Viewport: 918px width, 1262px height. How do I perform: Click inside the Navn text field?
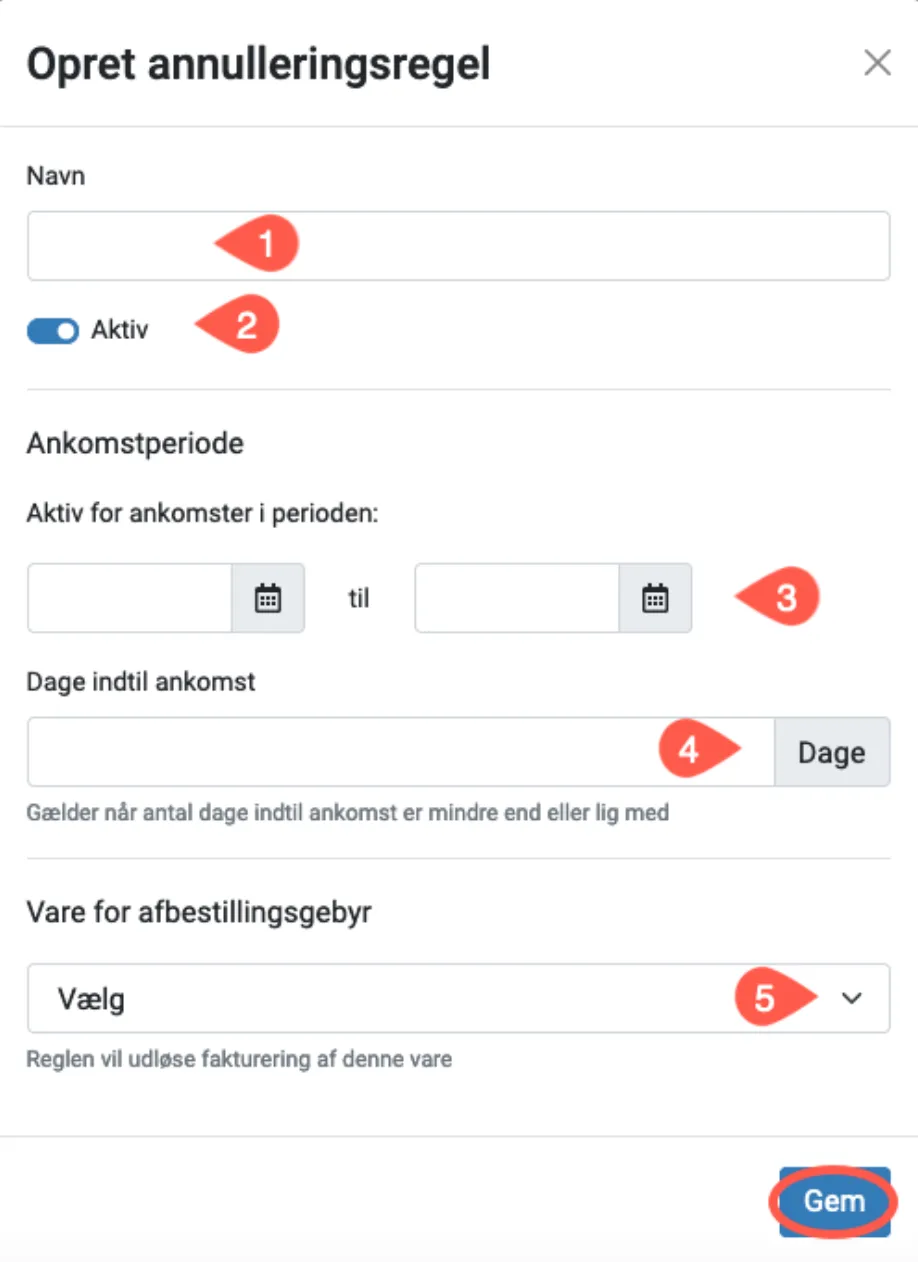pyautogui.click(x=458, y=245)
